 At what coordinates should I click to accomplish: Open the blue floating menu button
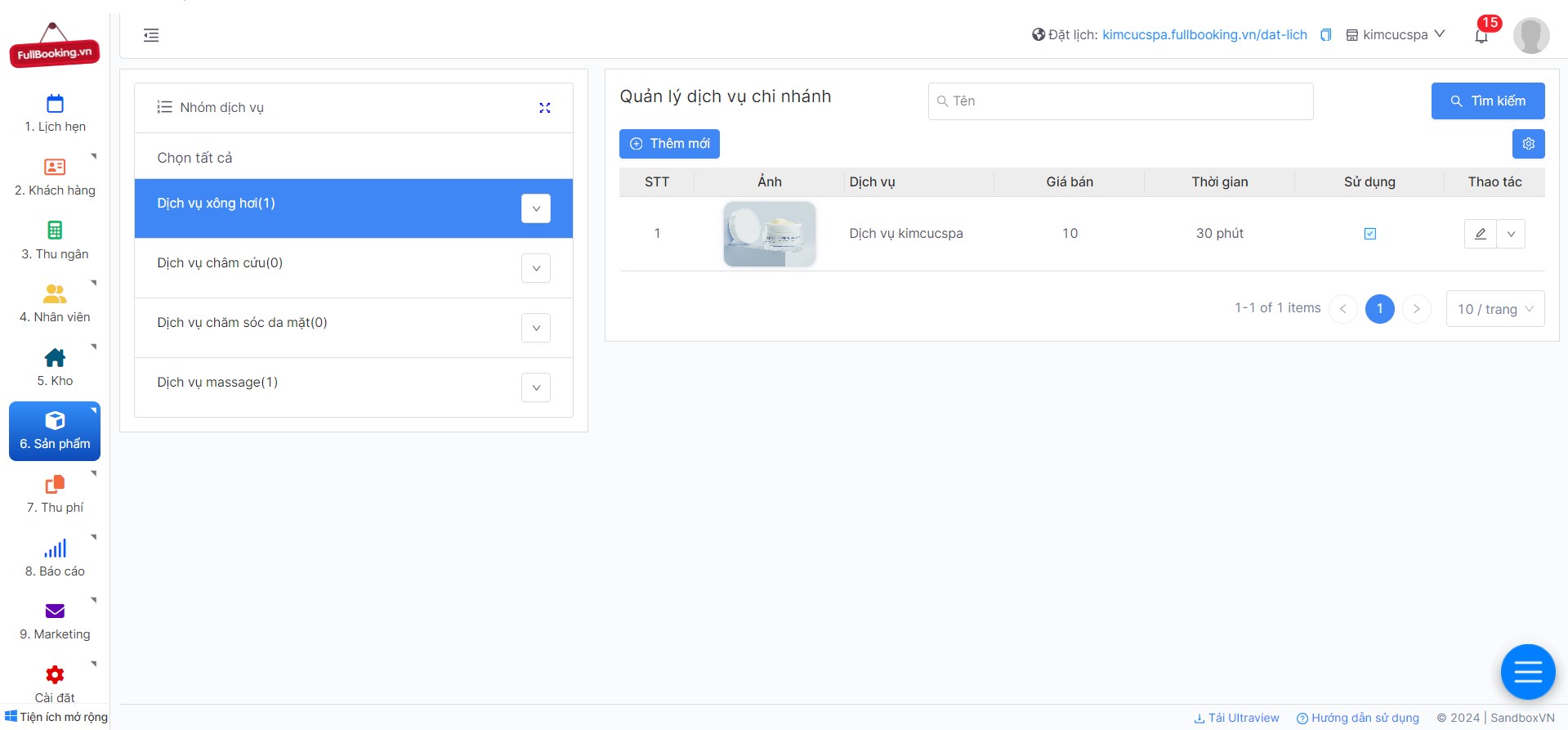1528,672
